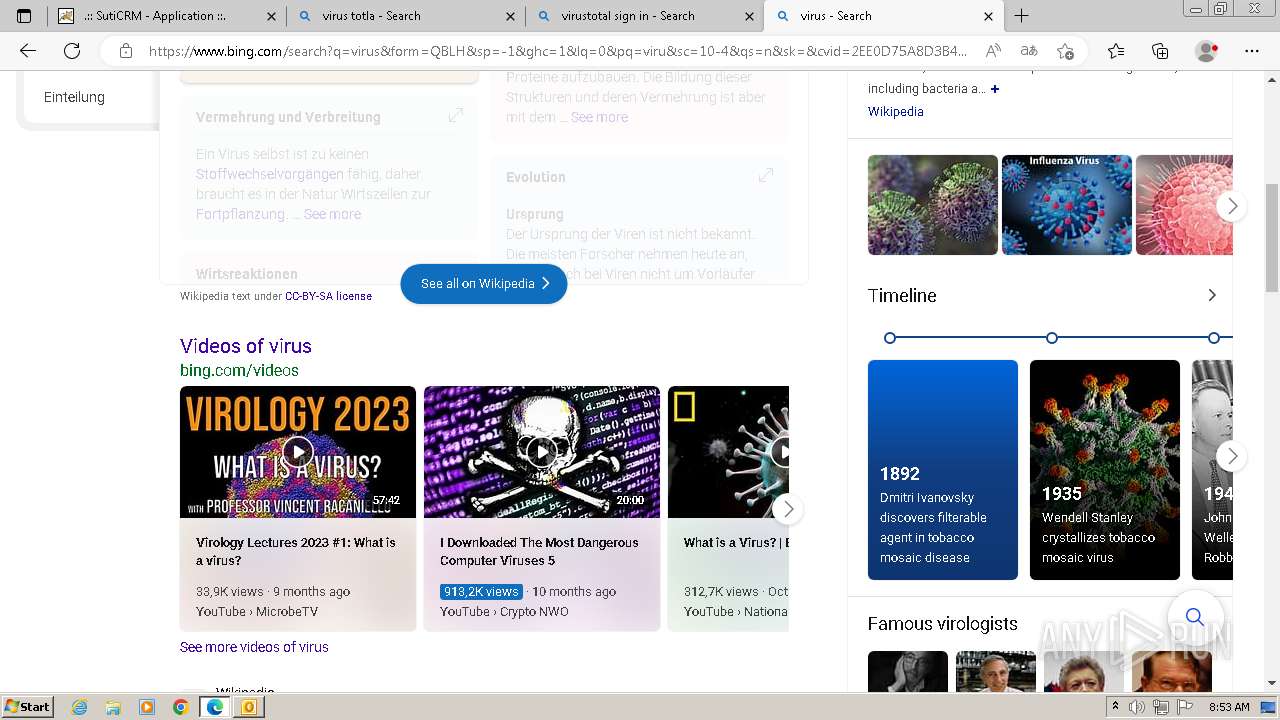Go back to previous page
This screenshot has height=720, width=1280.
(27, 51)
